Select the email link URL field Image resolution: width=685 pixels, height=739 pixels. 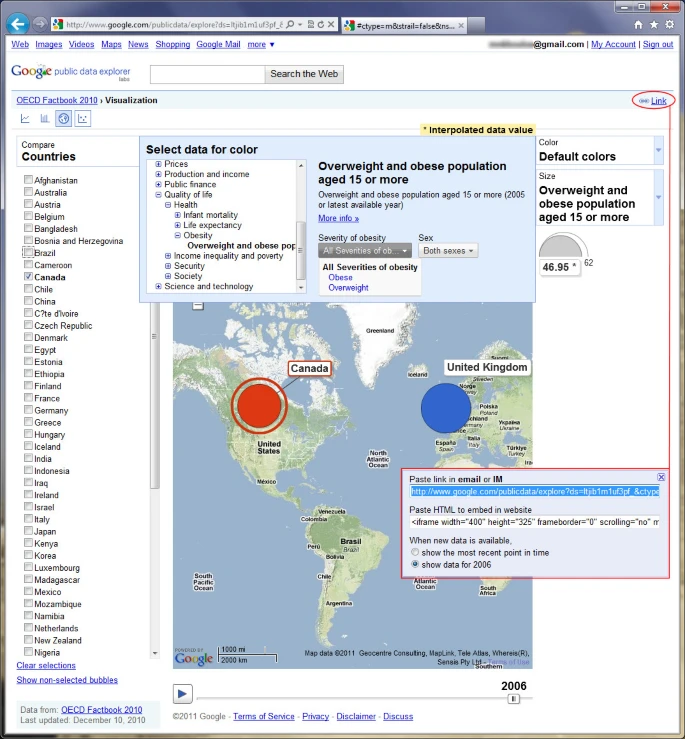tap(535, 492)
